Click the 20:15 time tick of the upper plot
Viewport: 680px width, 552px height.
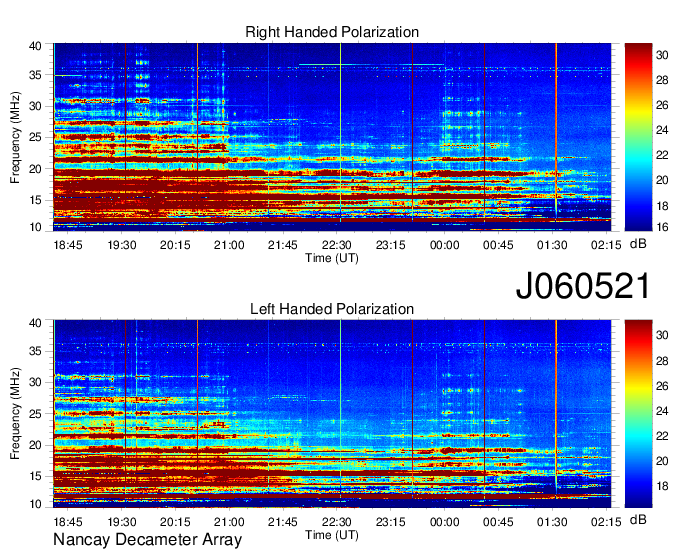coord(175,245)
